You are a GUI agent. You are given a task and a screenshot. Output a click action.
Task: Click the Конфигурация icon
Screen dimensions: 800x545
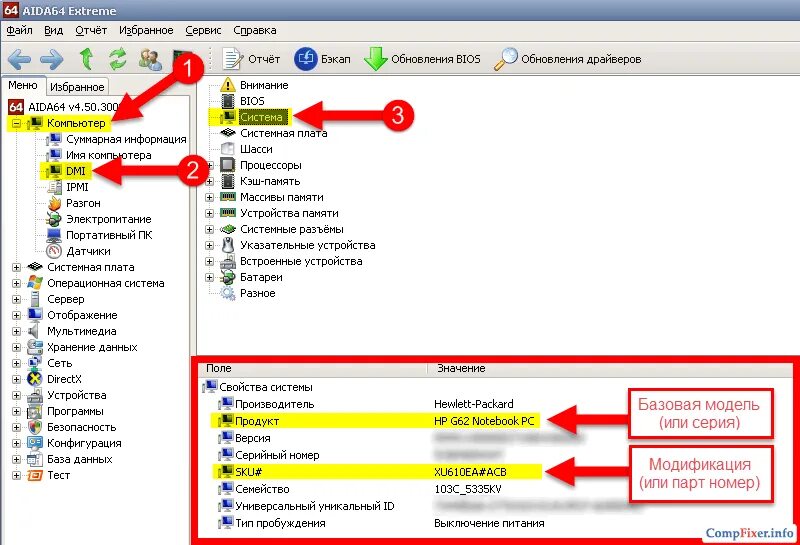(x=35, y=443)
